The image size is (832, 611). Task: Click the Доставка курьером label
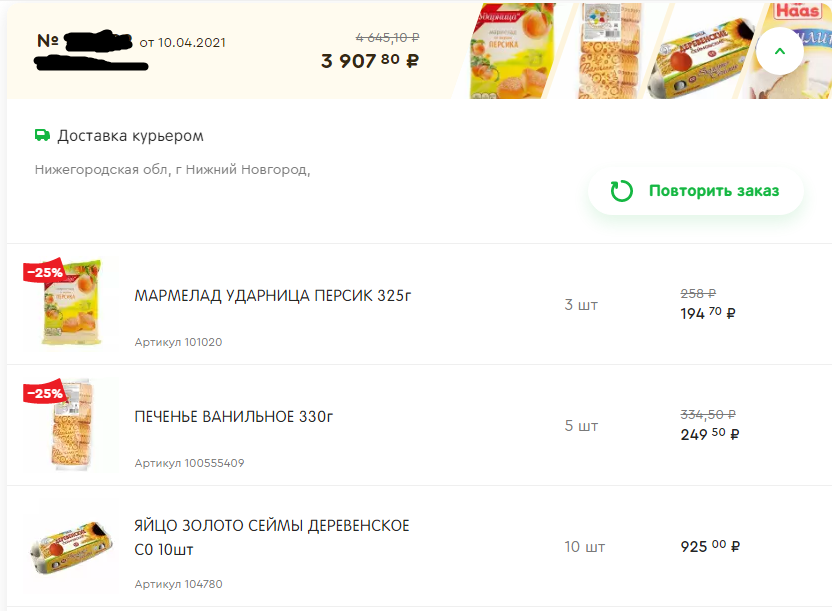131,136
